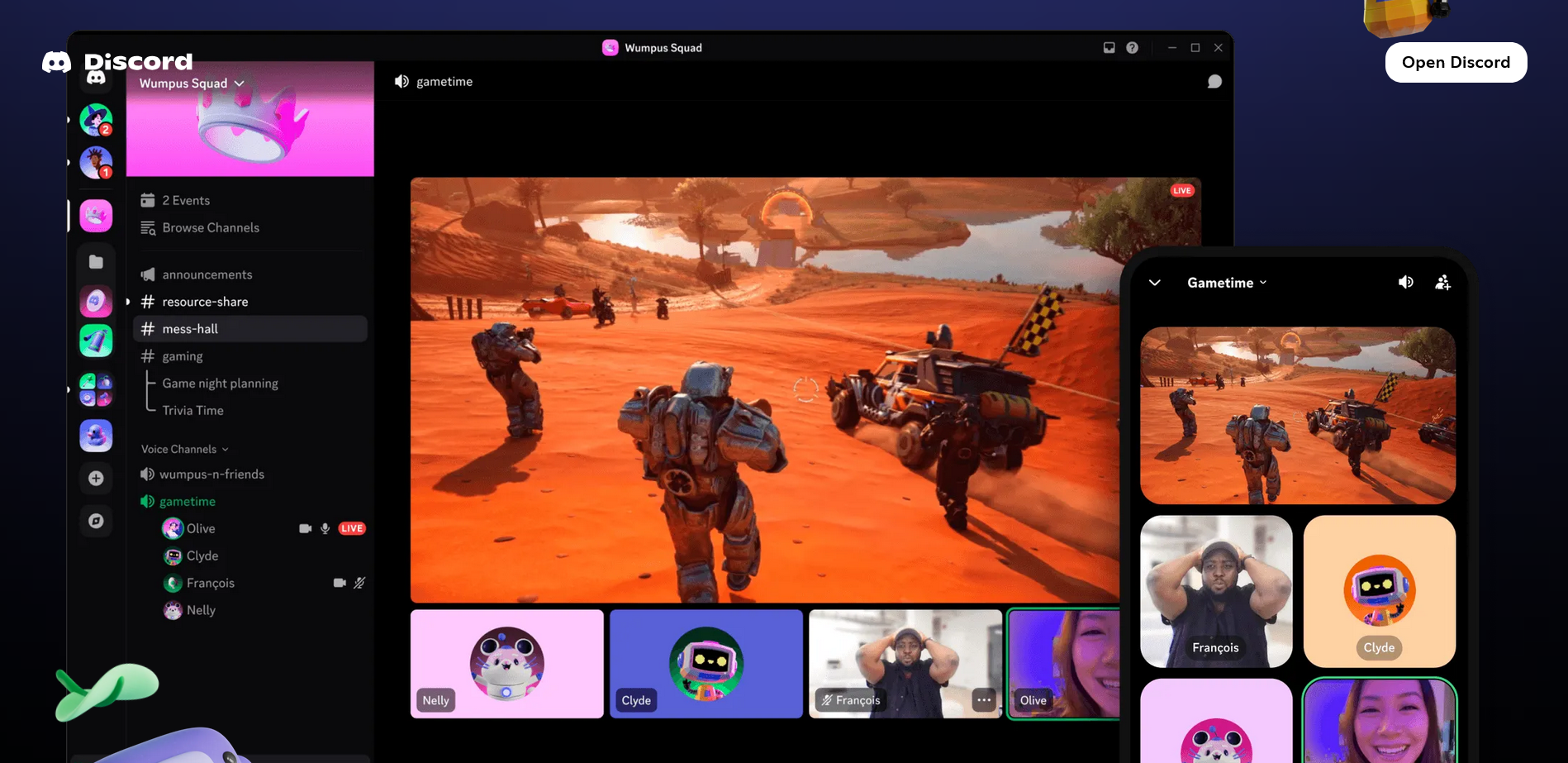The height and width of the screenshot is (763, 1568).
Task: Open the inbox icon in title bar
Action: (1109, 48)
